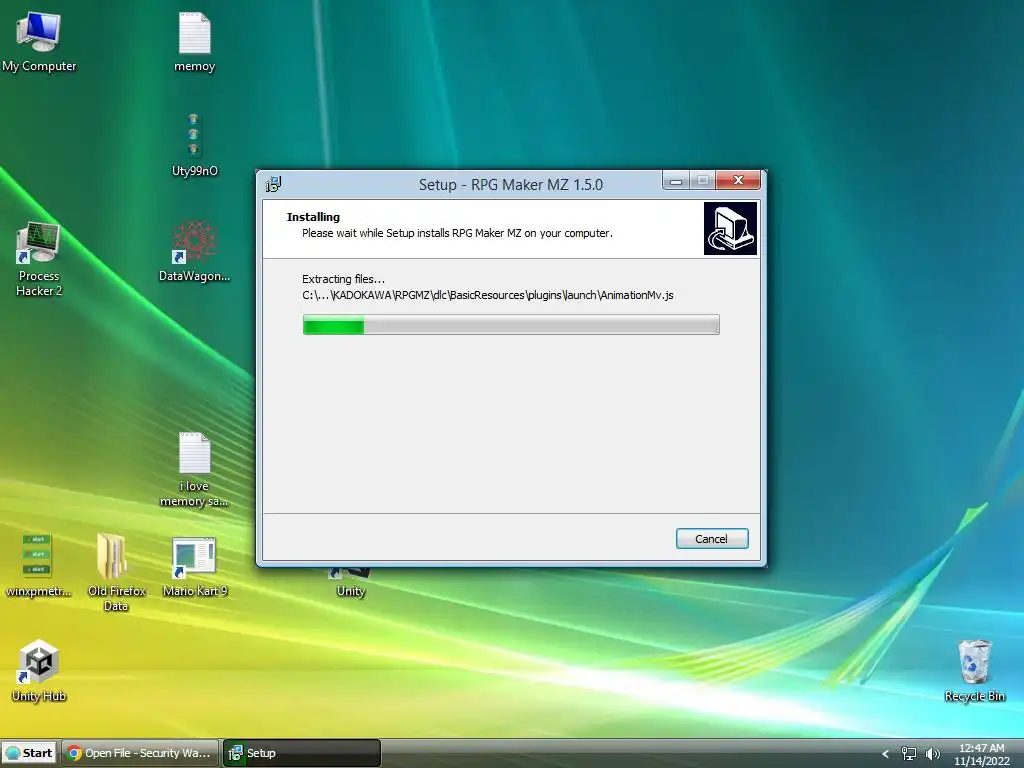Open the volume speaker tray icon

(933, 754)
